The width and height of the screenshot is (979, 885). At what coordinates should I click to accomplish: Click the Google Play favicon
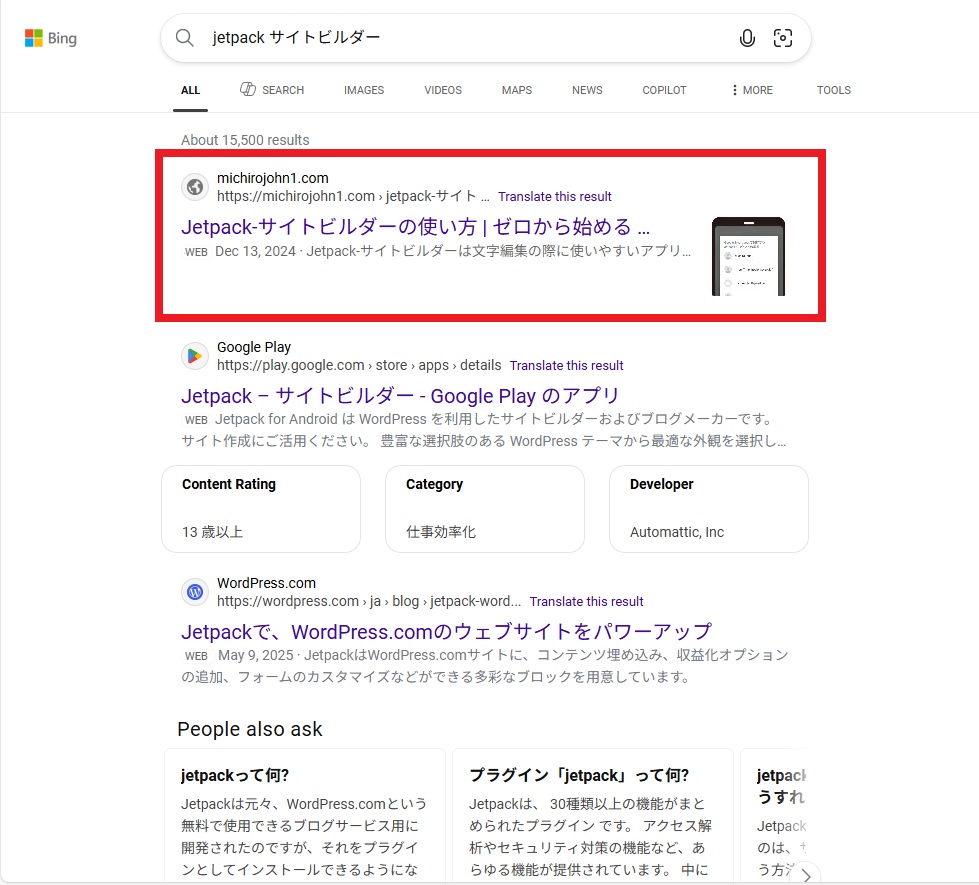pos(195,356)
